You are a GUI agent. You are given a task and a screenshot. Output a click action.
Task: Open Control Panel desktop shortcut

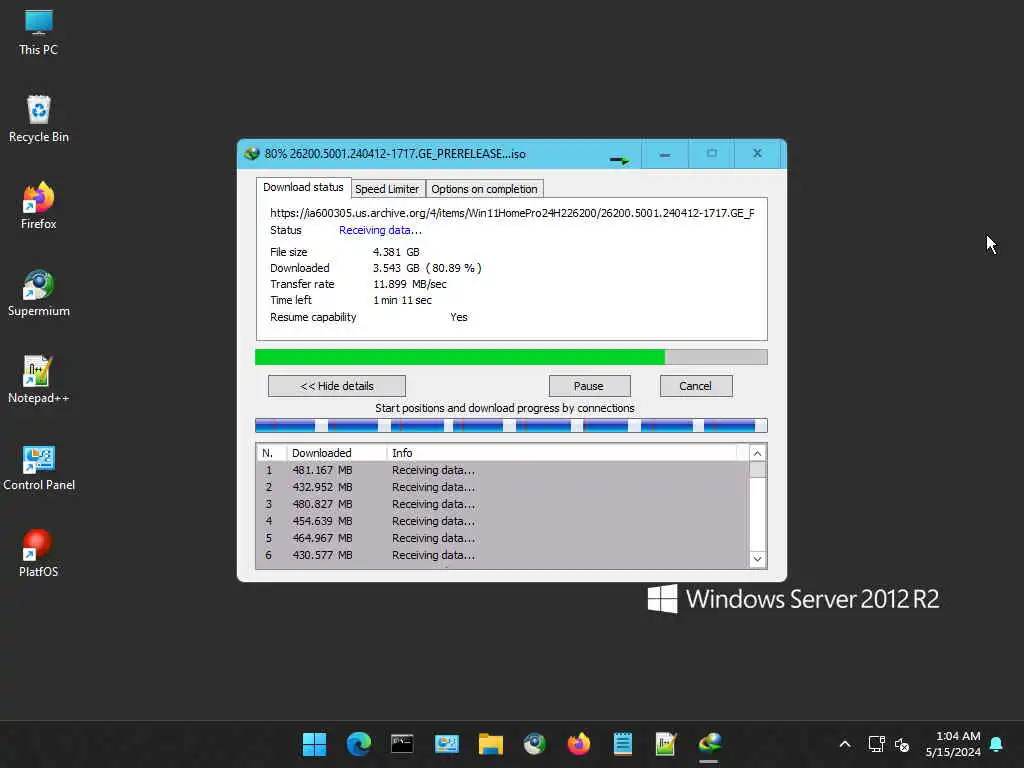(x=39, y=467)
